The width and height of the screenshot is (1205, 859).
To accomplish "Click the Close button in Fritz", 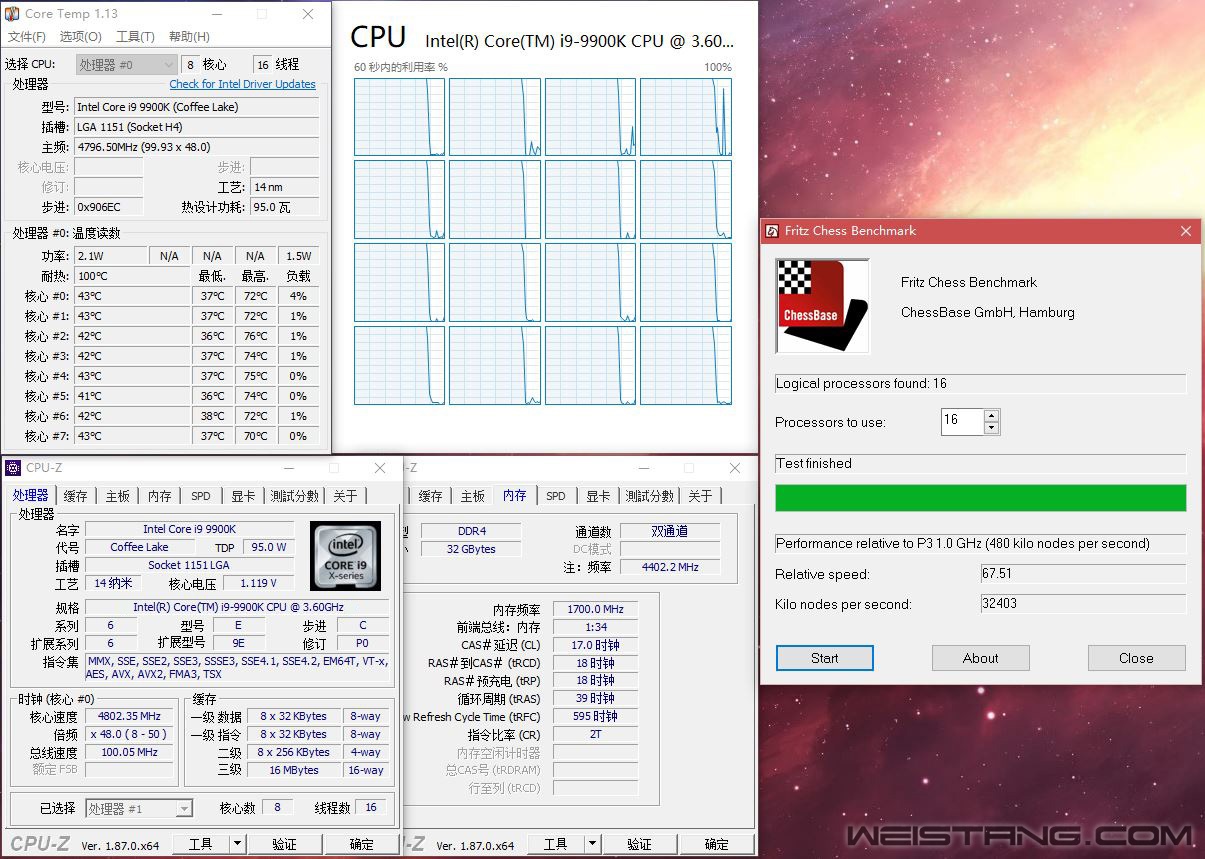I will coord(1136,658).
